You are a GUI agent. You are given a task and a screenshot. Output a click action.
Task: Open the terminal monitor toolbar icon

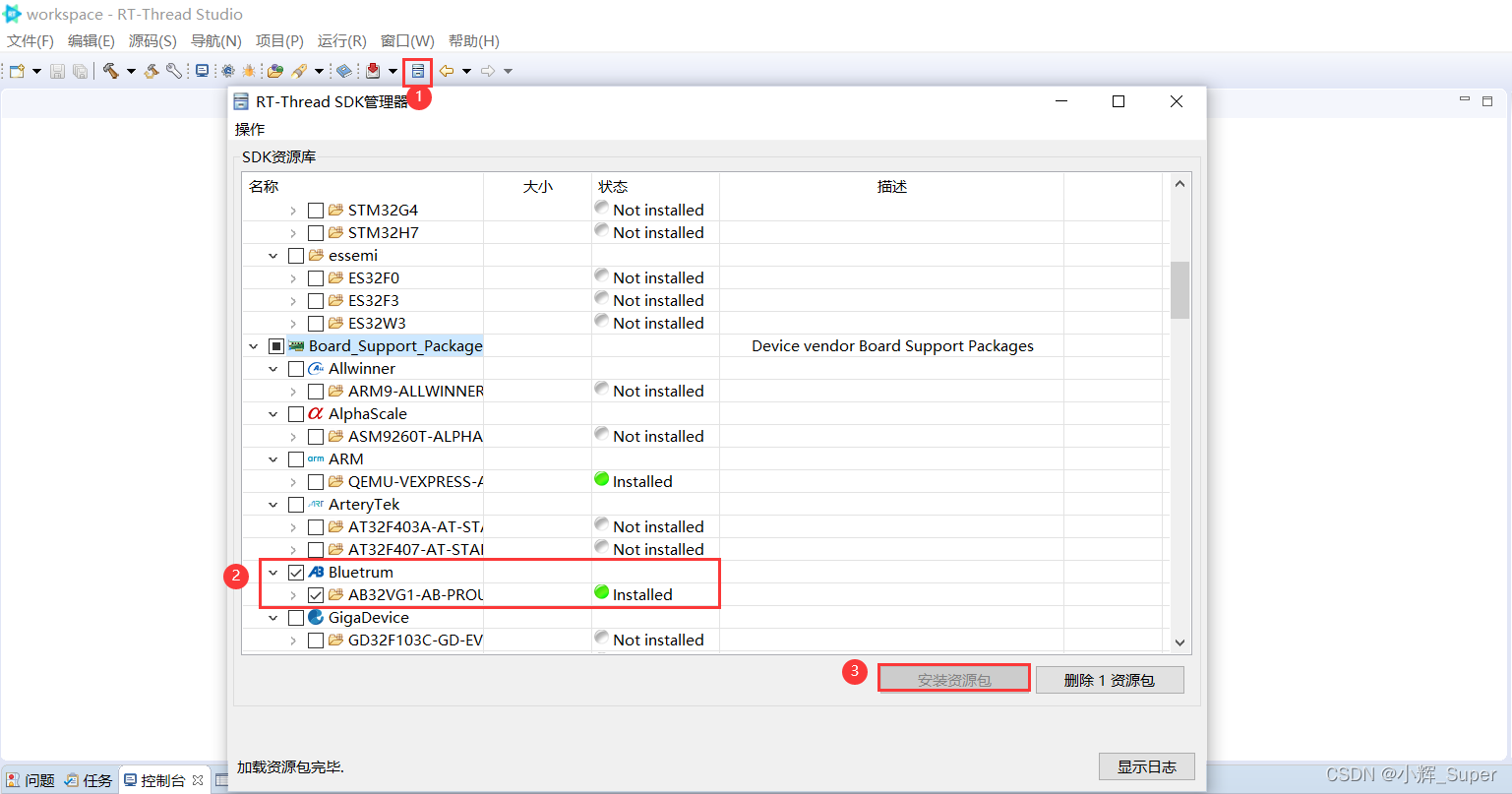202,71
